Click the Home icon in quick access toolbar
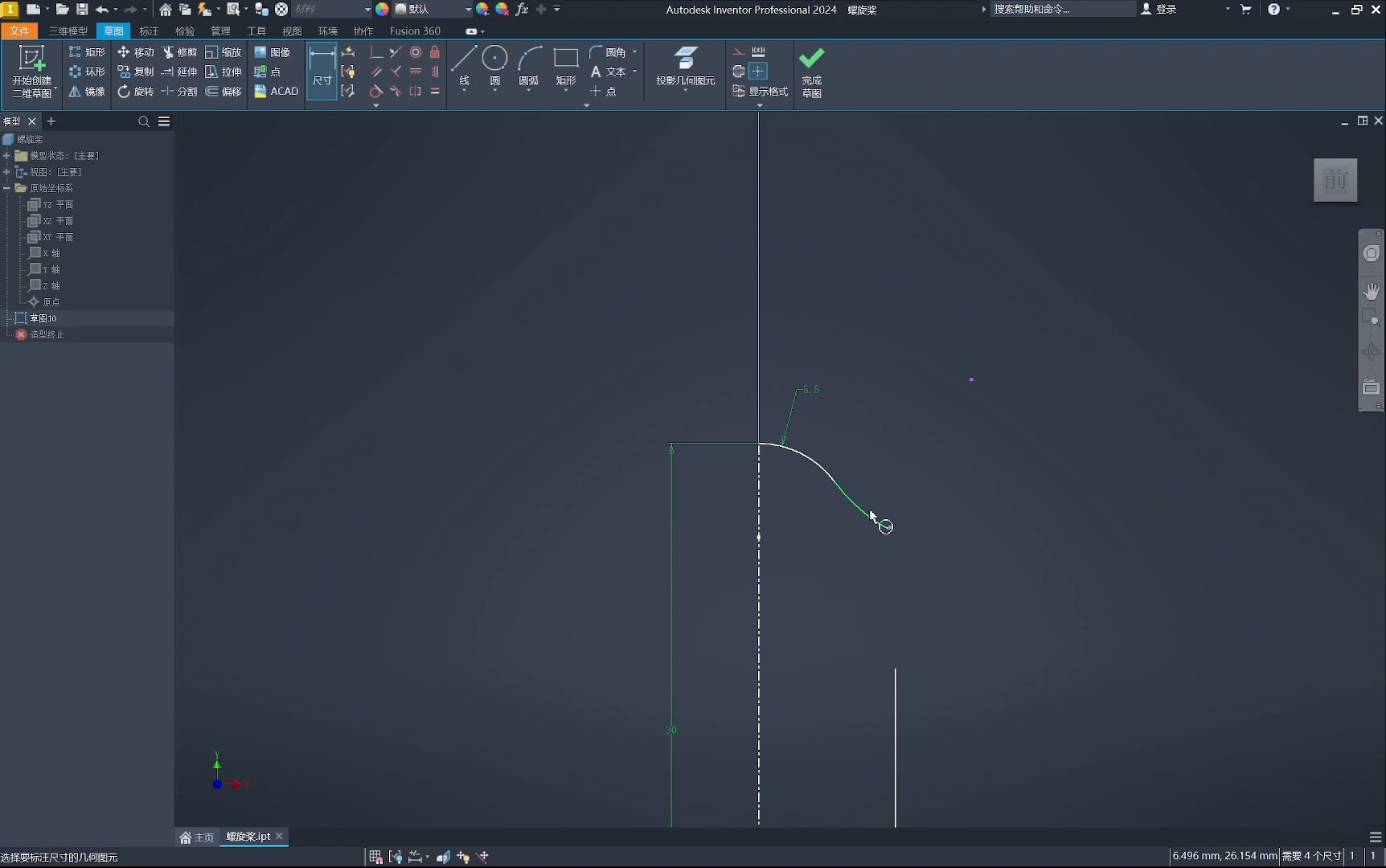 pos(165,10)
